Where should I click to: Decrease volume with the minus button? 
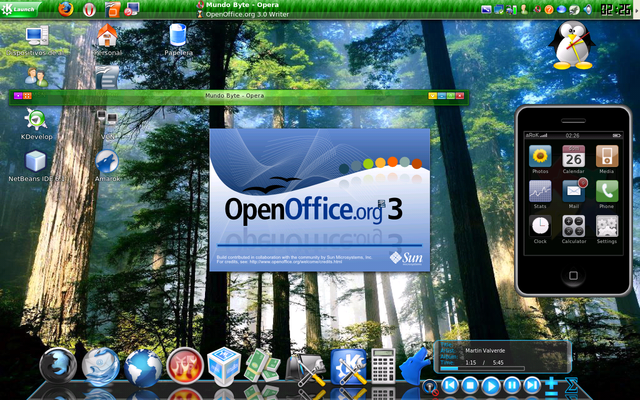tap(551, 393)
